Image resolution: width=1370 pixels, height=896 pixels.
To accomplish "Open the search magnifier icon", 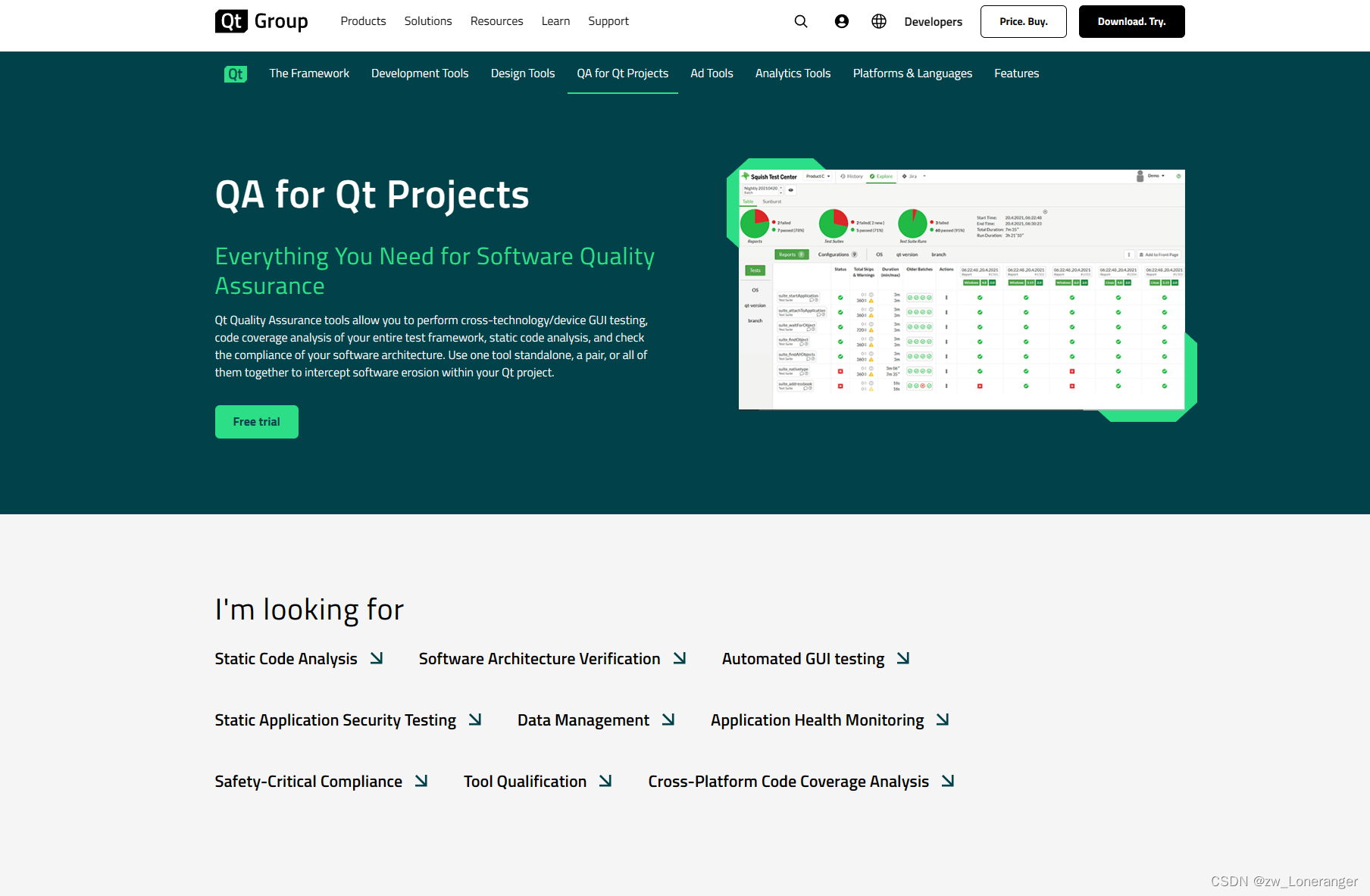I will pos(801,21).
